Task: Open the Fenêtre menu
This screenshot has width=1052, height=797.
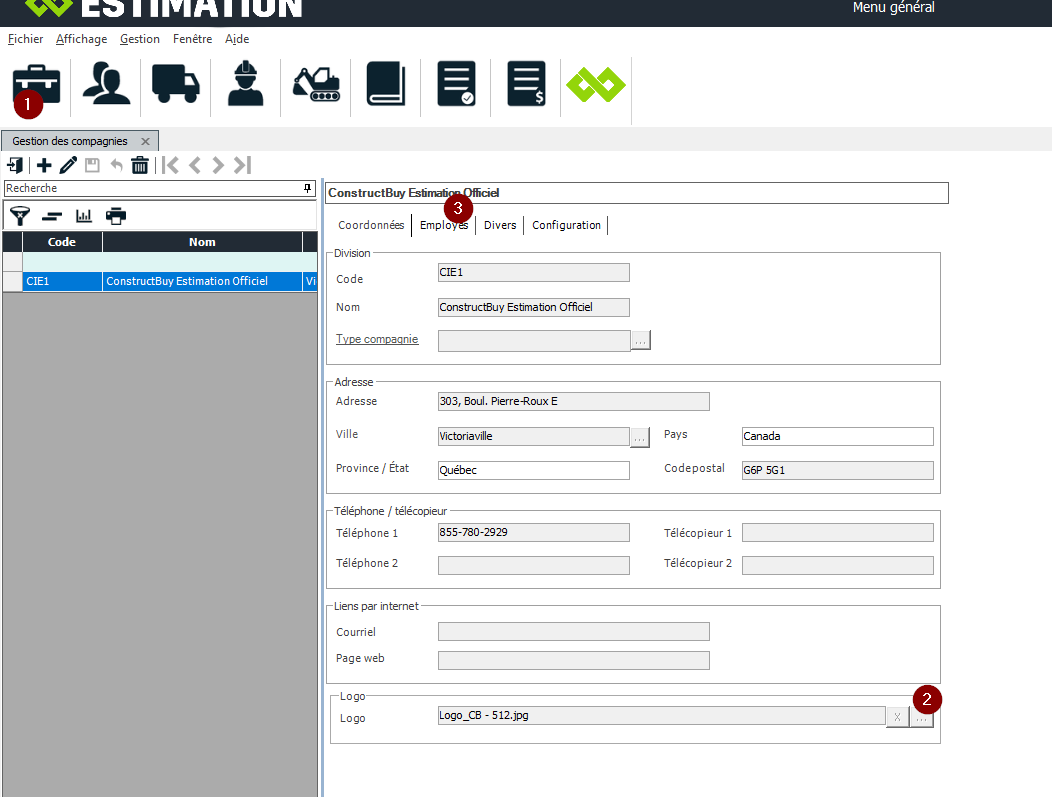Action: pos(193,39)
